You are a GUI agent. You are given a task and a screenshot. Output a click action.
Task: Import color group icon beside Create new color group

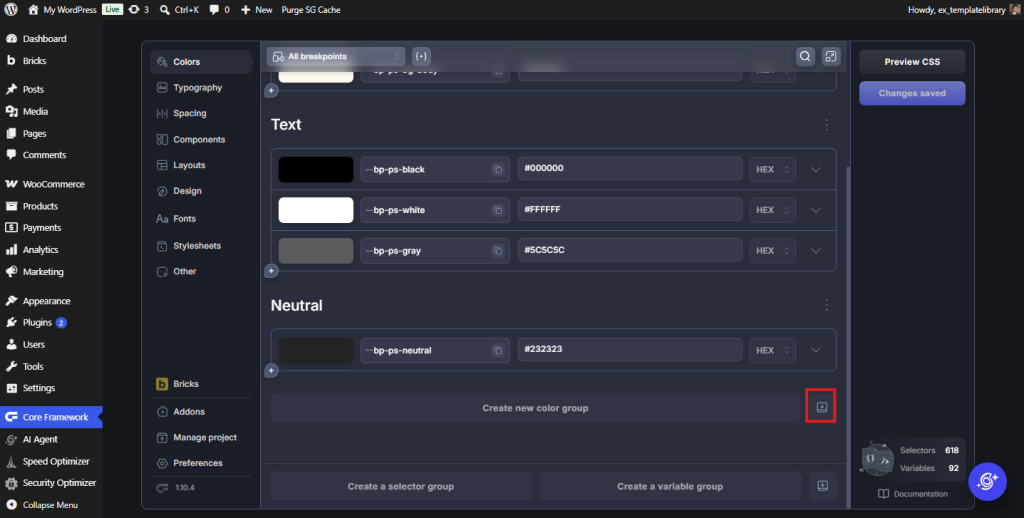coord(822,408)
